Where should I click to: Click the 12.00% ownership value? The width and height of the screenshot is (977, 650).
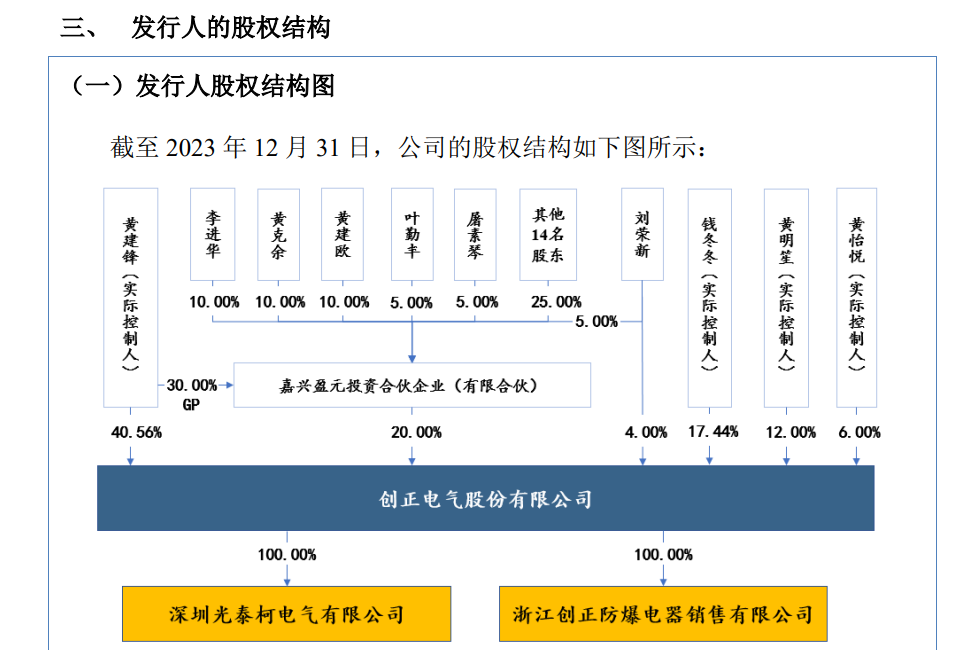(791, 433)
